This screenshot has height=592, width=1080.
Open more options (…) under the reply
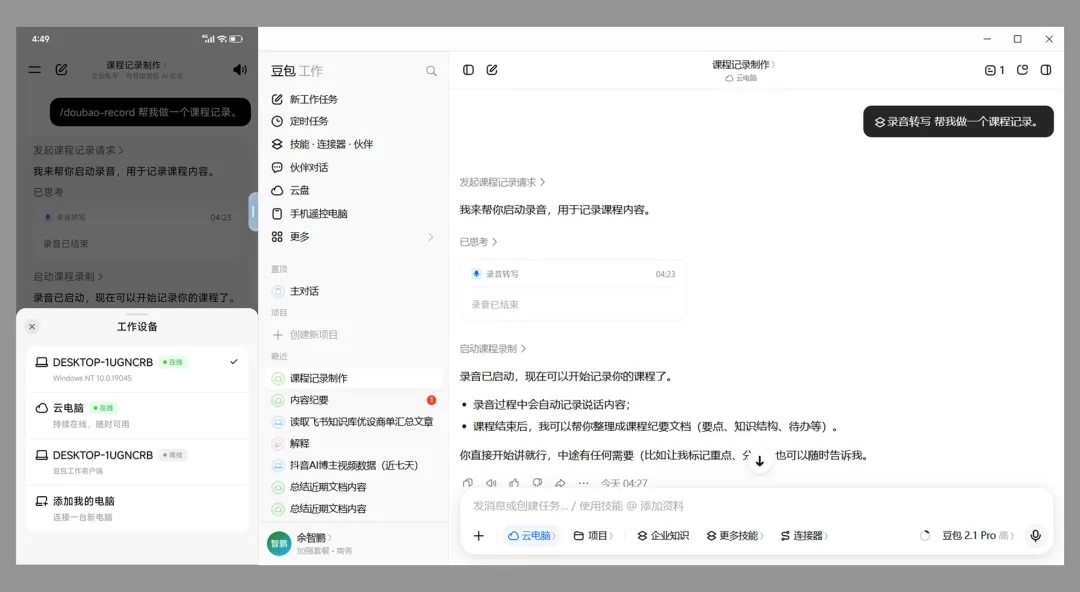click(583, 483)
